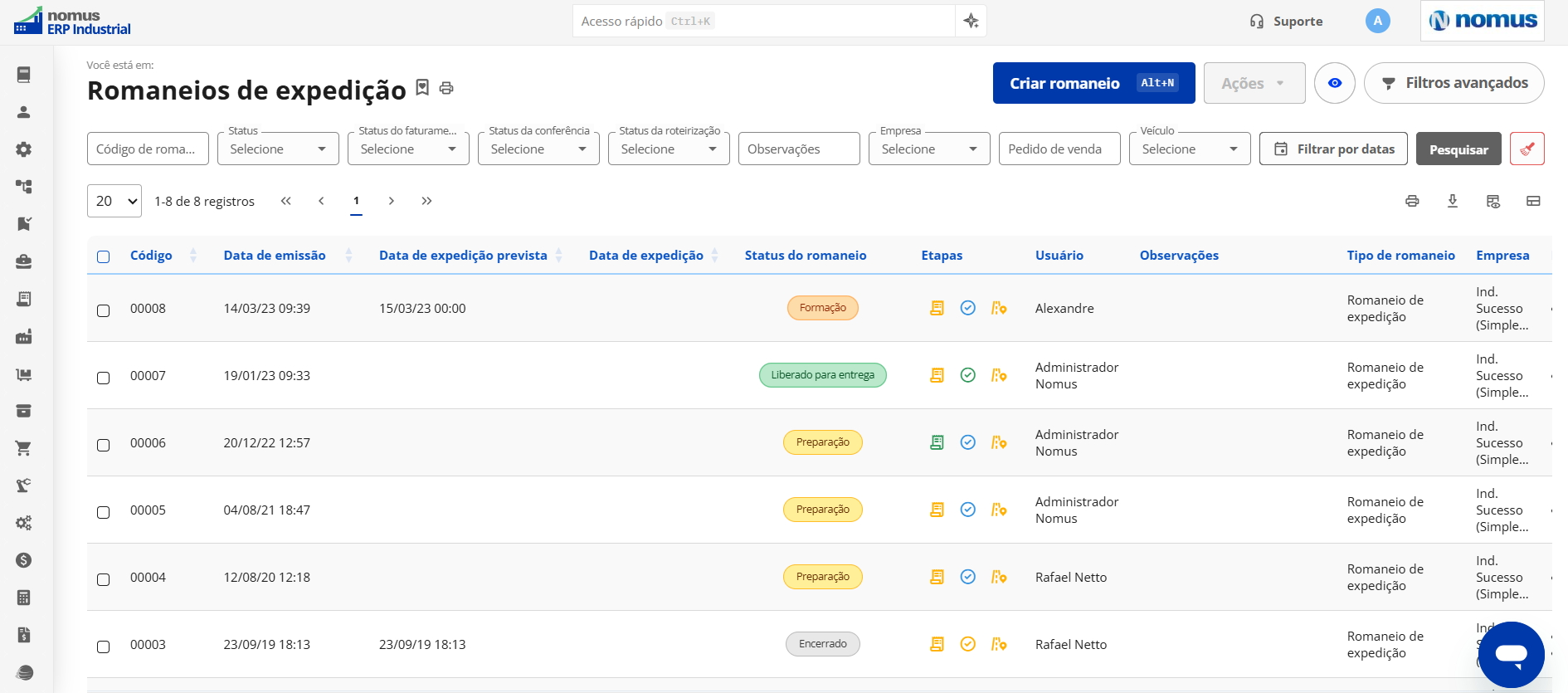Image resolution: width=1568 pixels, height=693 pixels.
Task: Open the user avatar A menu
Action: click(x=1378, y=21)
